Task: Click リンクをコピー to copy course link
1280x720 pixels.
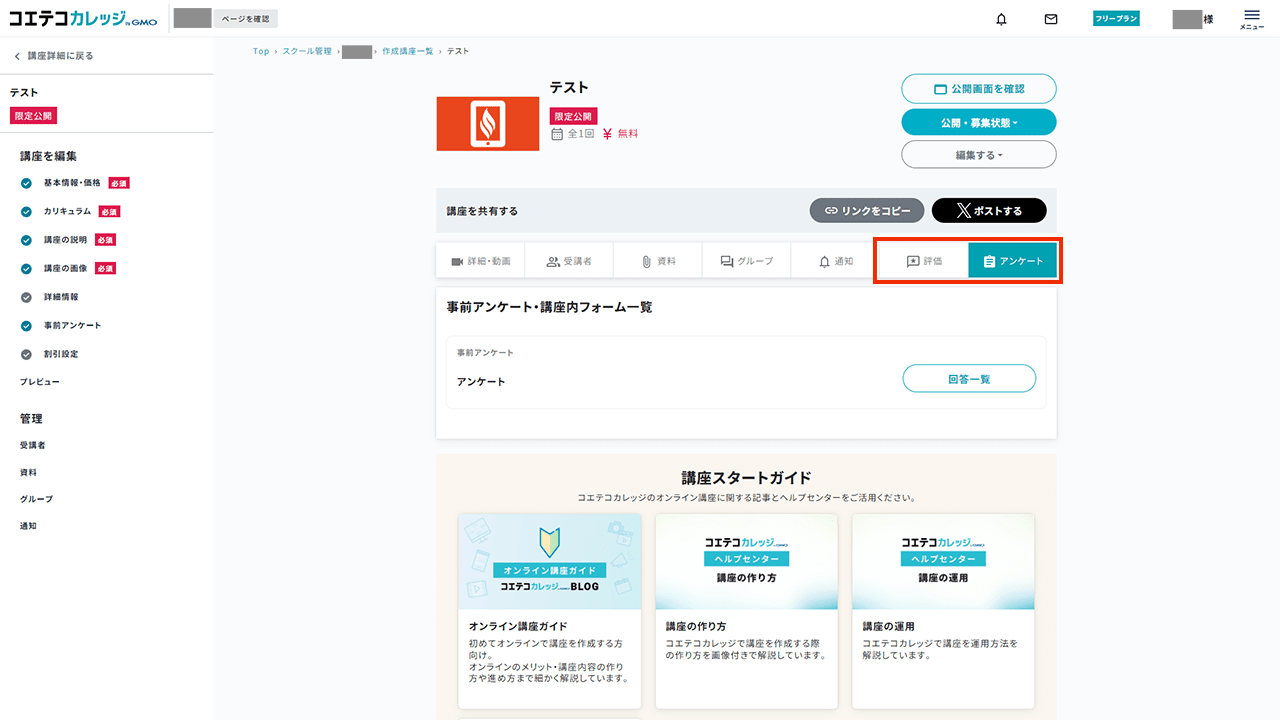Action: pos(866,210)
